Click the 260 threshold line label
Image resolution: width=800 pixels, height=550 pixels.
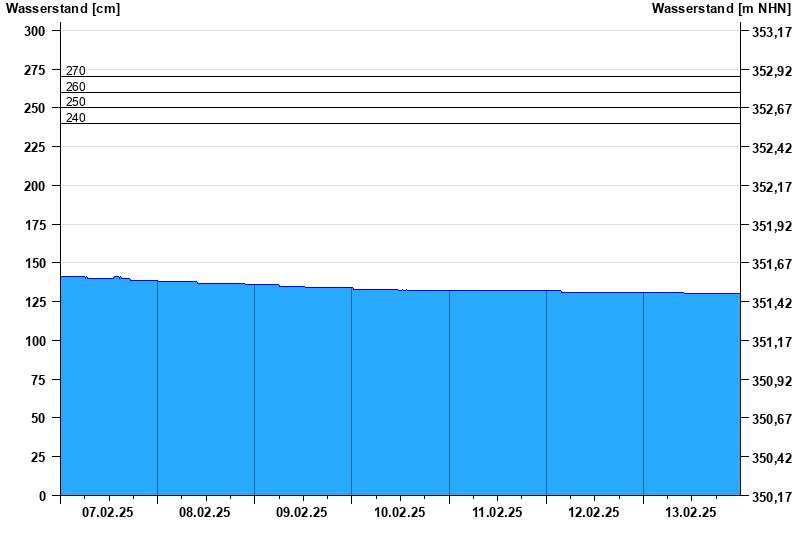[76, 87]
